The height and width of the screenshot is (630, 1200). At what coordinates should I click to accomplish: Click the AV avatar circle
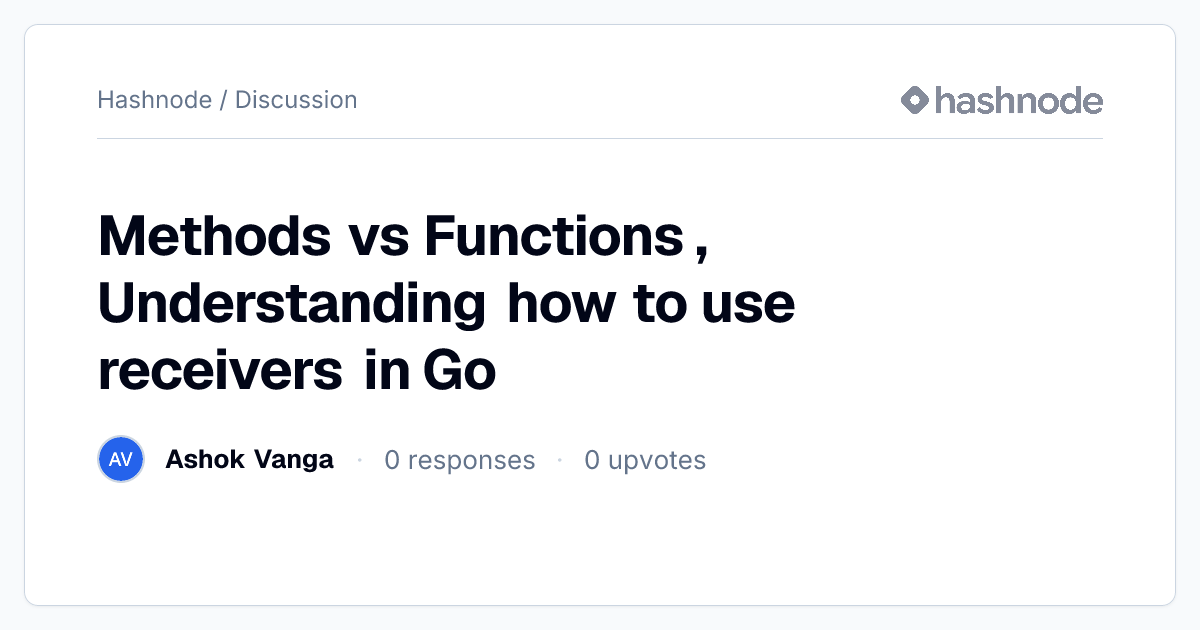121,460
